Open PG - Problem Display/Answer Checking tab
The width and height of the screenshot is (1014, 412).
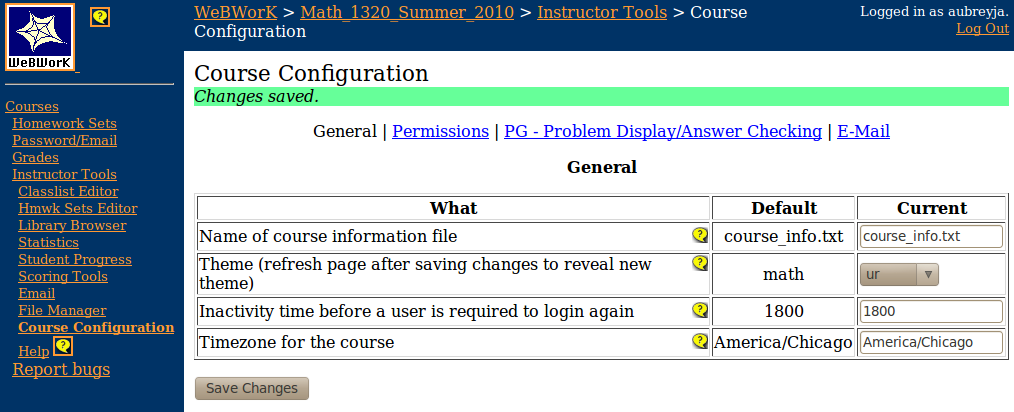pyautogui.click(x=663, y=131)
